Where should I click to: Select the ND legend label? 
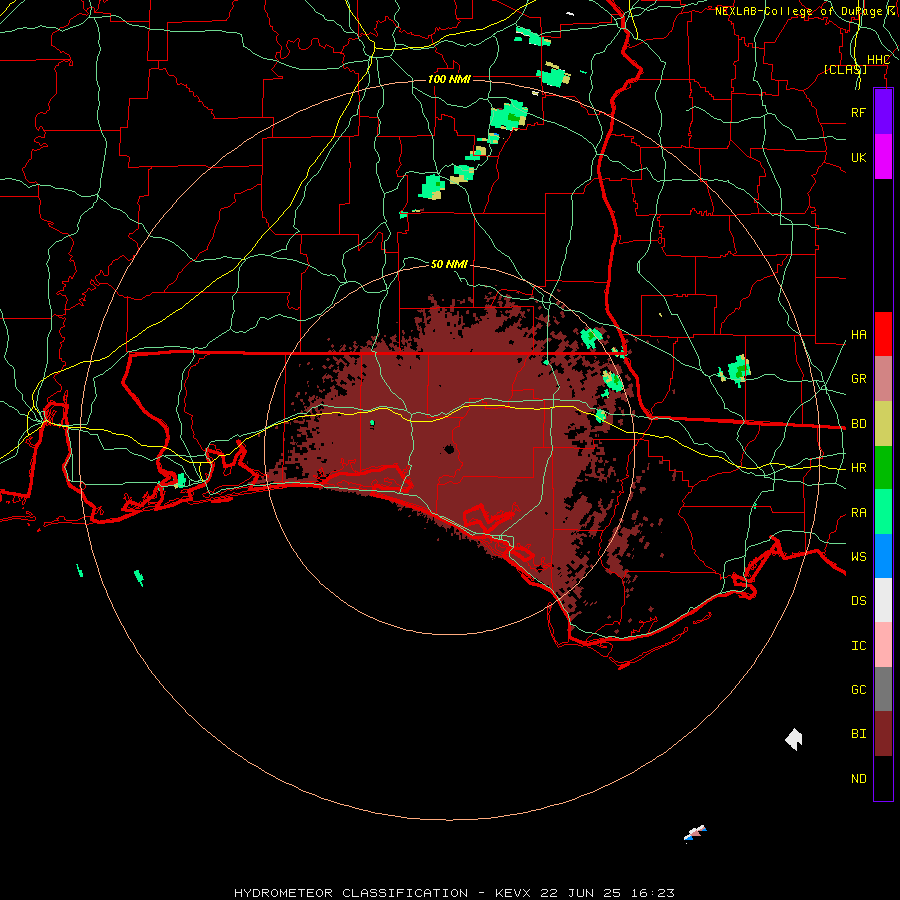858,779
